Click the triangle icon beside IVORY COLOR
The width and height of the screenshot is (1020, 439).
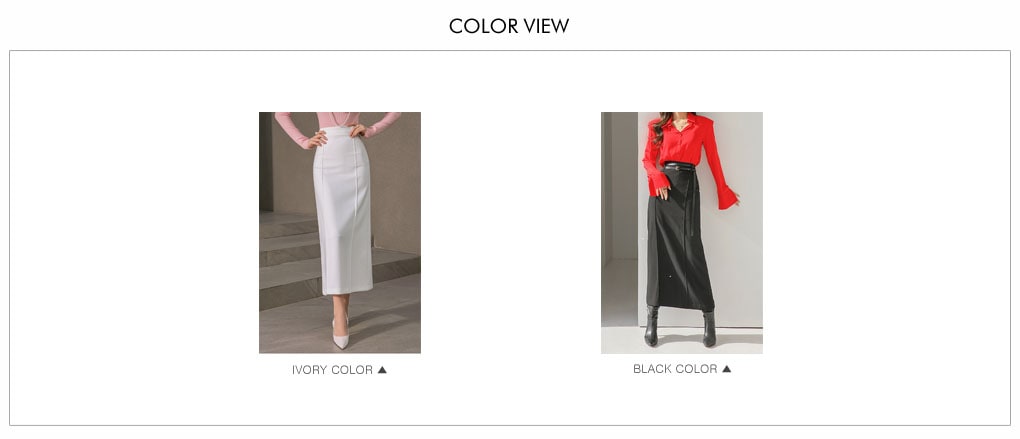tap(382, 369)
